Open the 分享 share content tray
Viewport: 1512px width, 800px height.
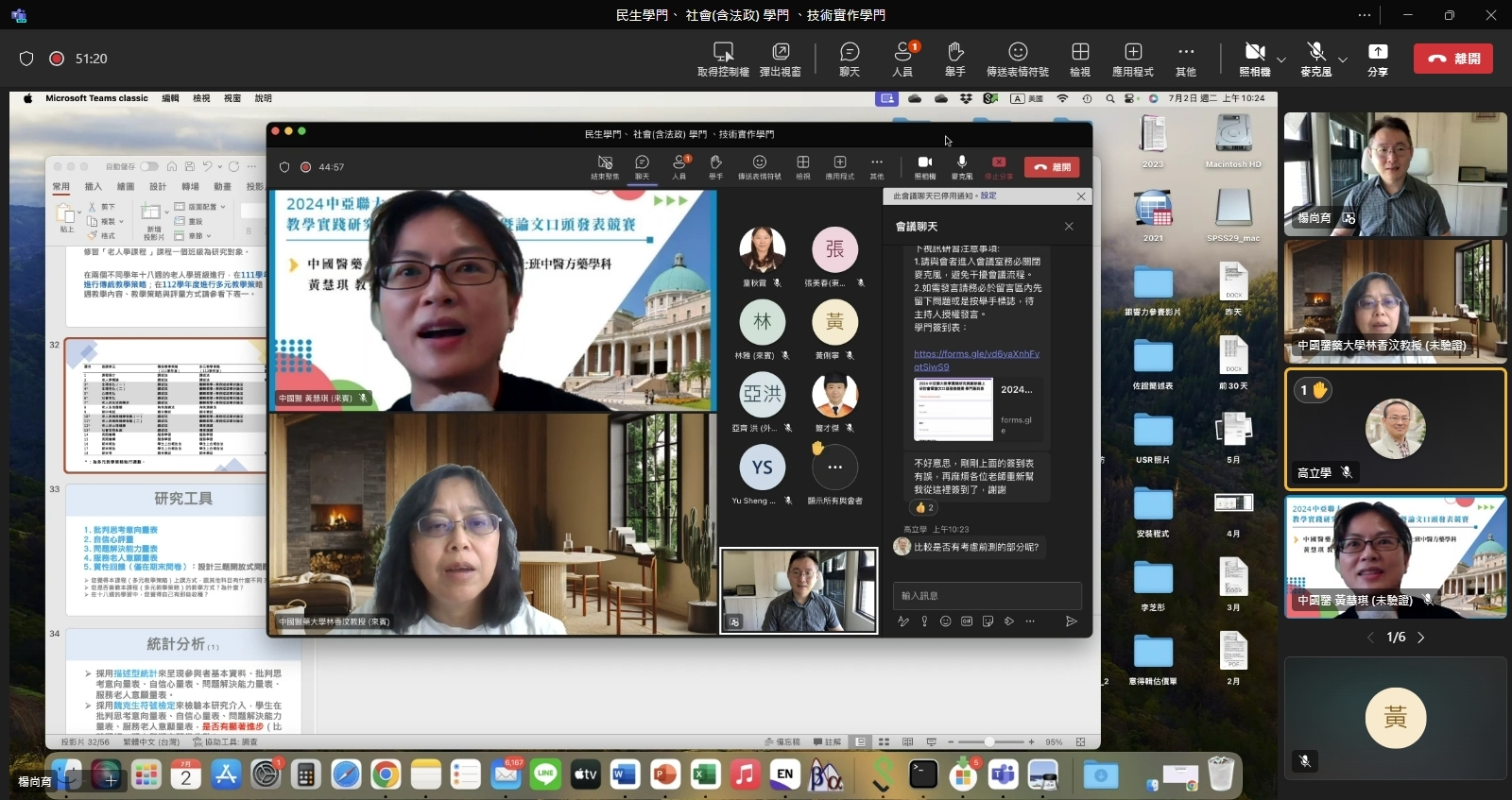pos(1378,59)
